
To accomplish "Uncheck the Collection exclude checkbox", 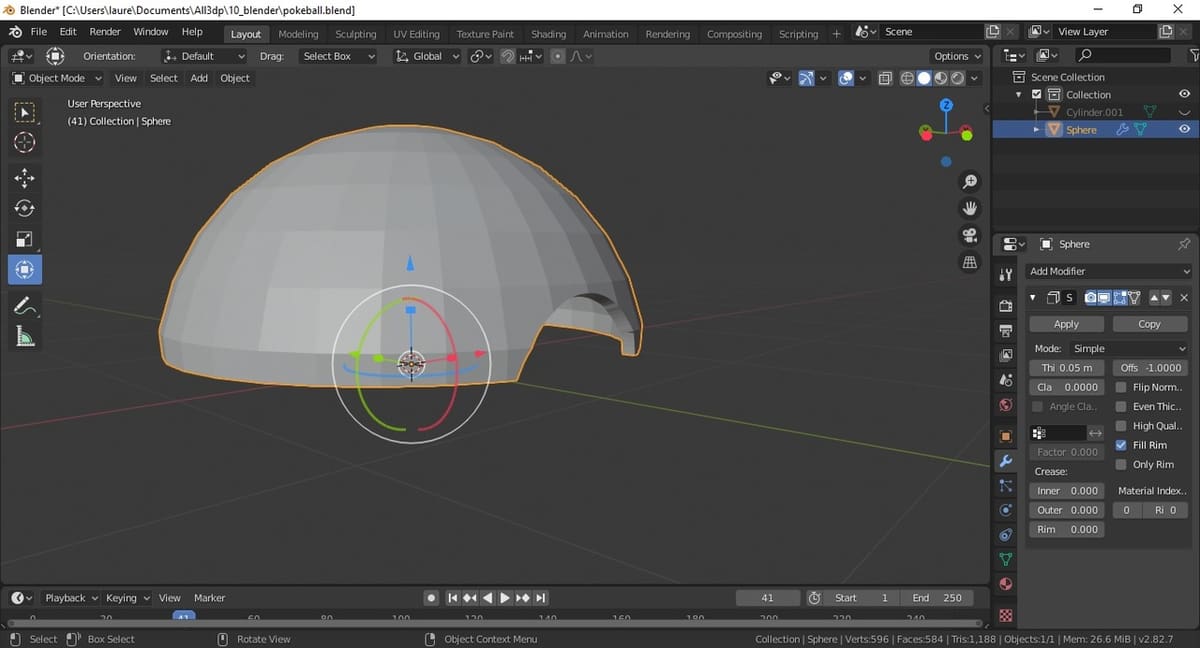I will pos(1037,95).
